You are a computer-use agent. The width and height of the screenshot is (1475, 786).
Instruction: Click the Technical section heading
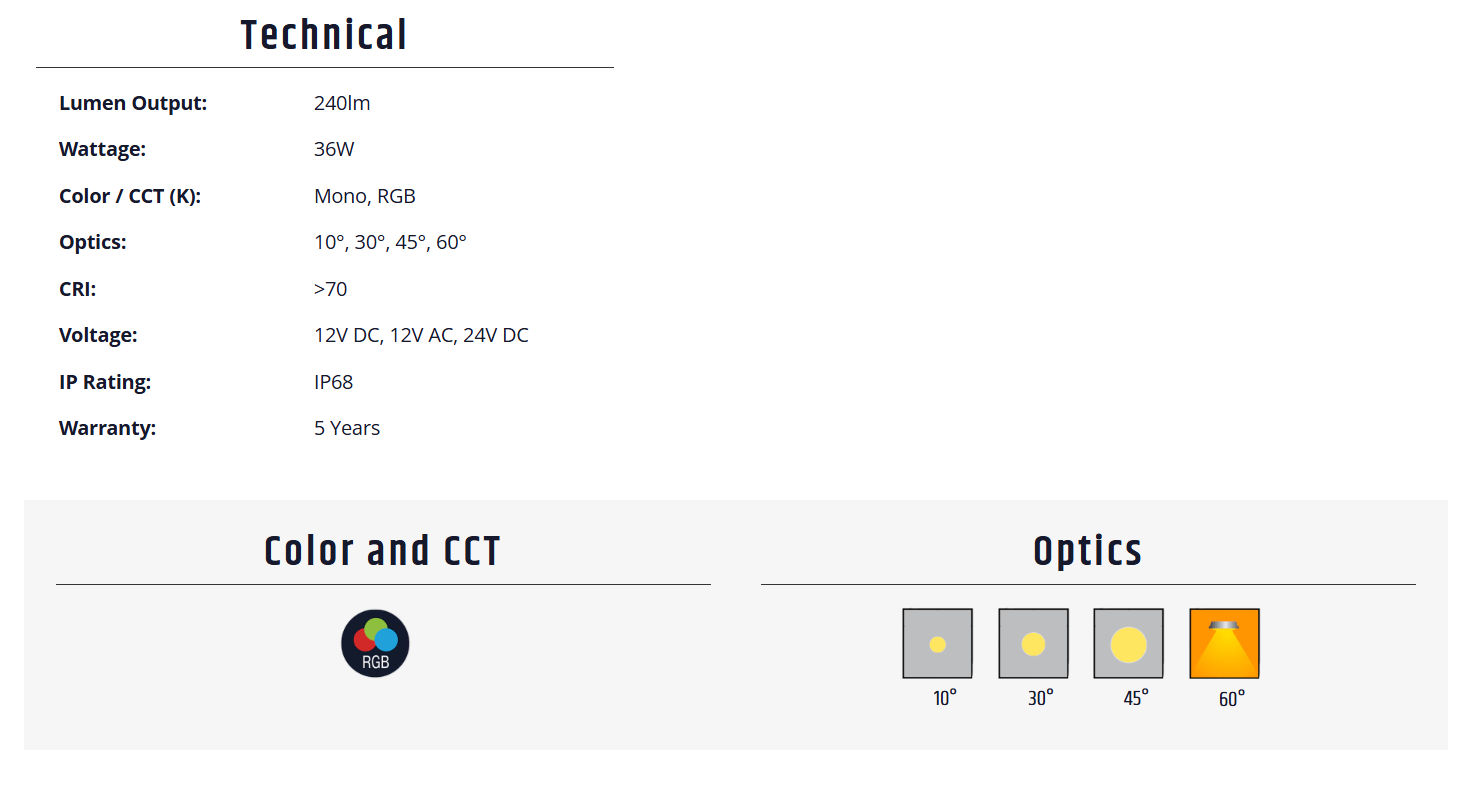(x=324, y=35)
